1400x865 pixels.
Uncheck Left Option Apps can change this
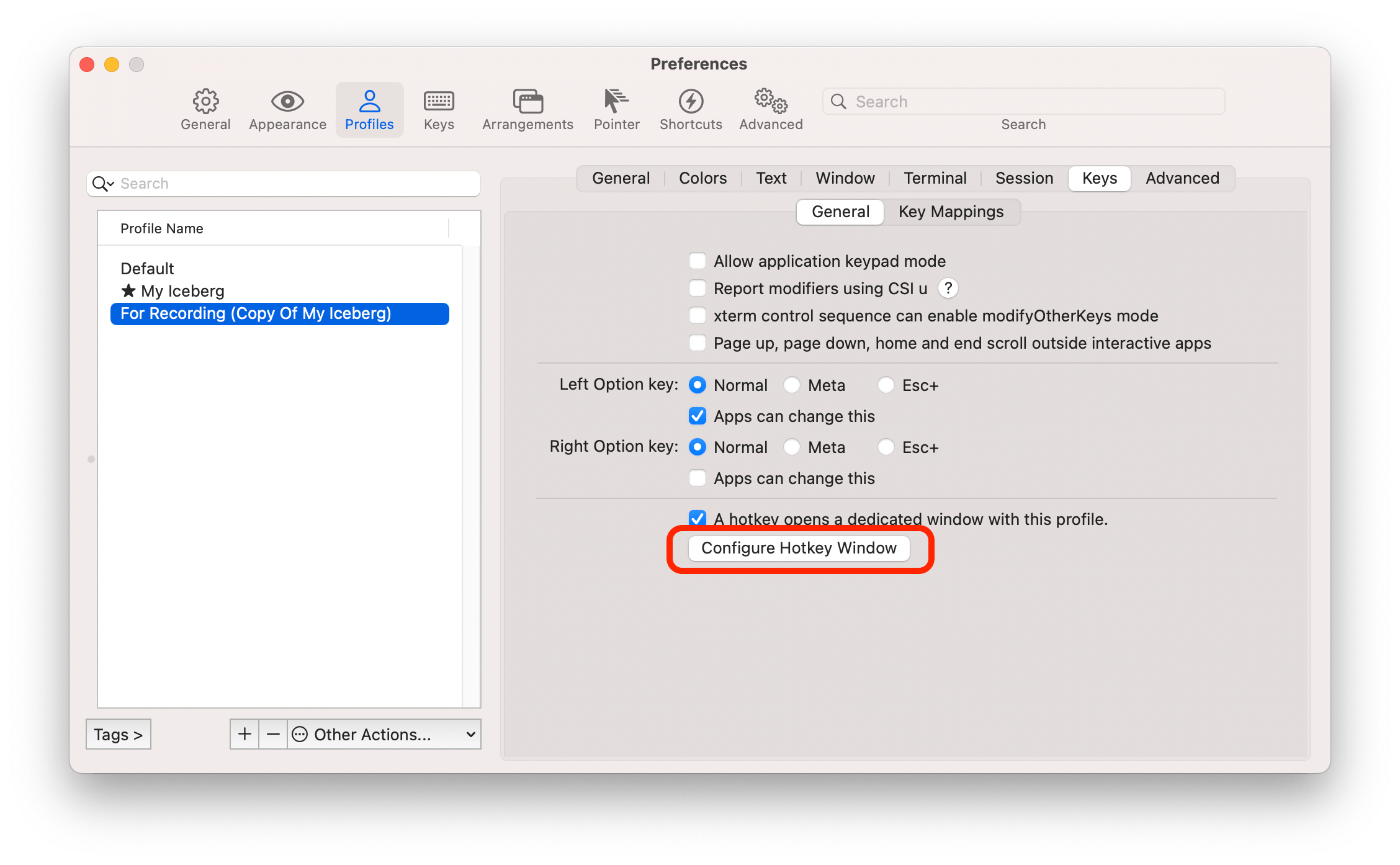coord(698,416)
